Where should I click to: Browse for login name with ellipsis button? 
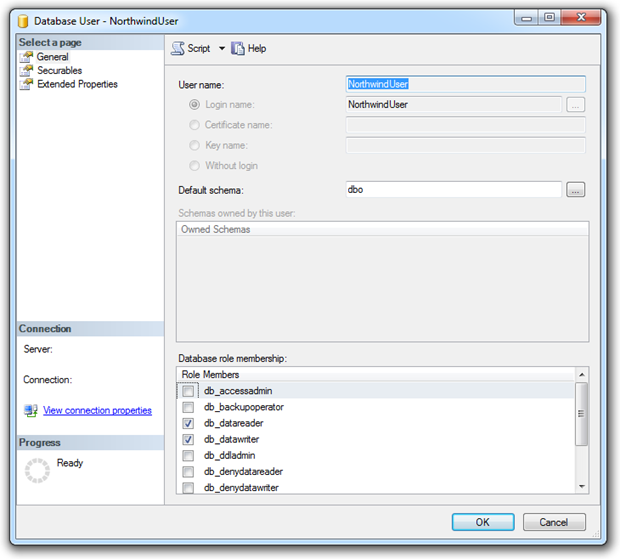575,105
